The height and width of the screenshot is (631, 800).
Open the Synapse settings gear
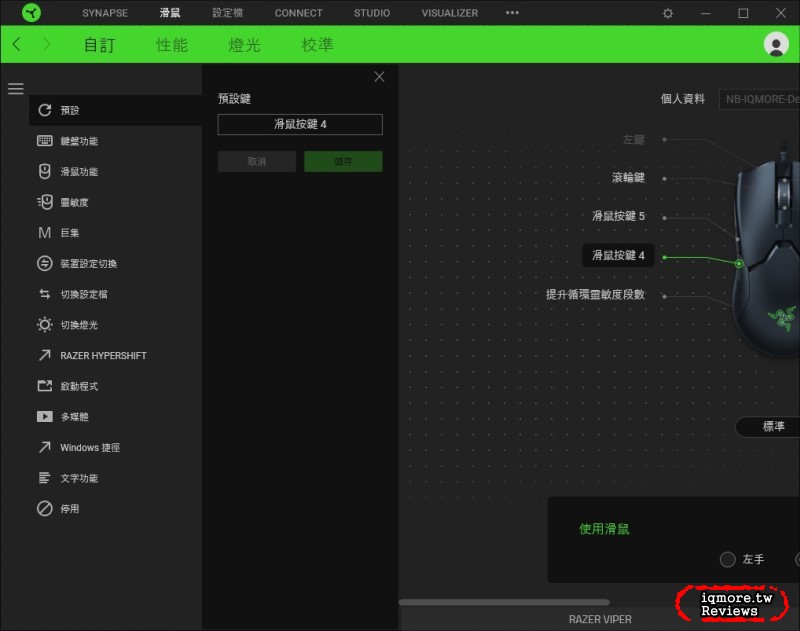click(x=666, y=13)
